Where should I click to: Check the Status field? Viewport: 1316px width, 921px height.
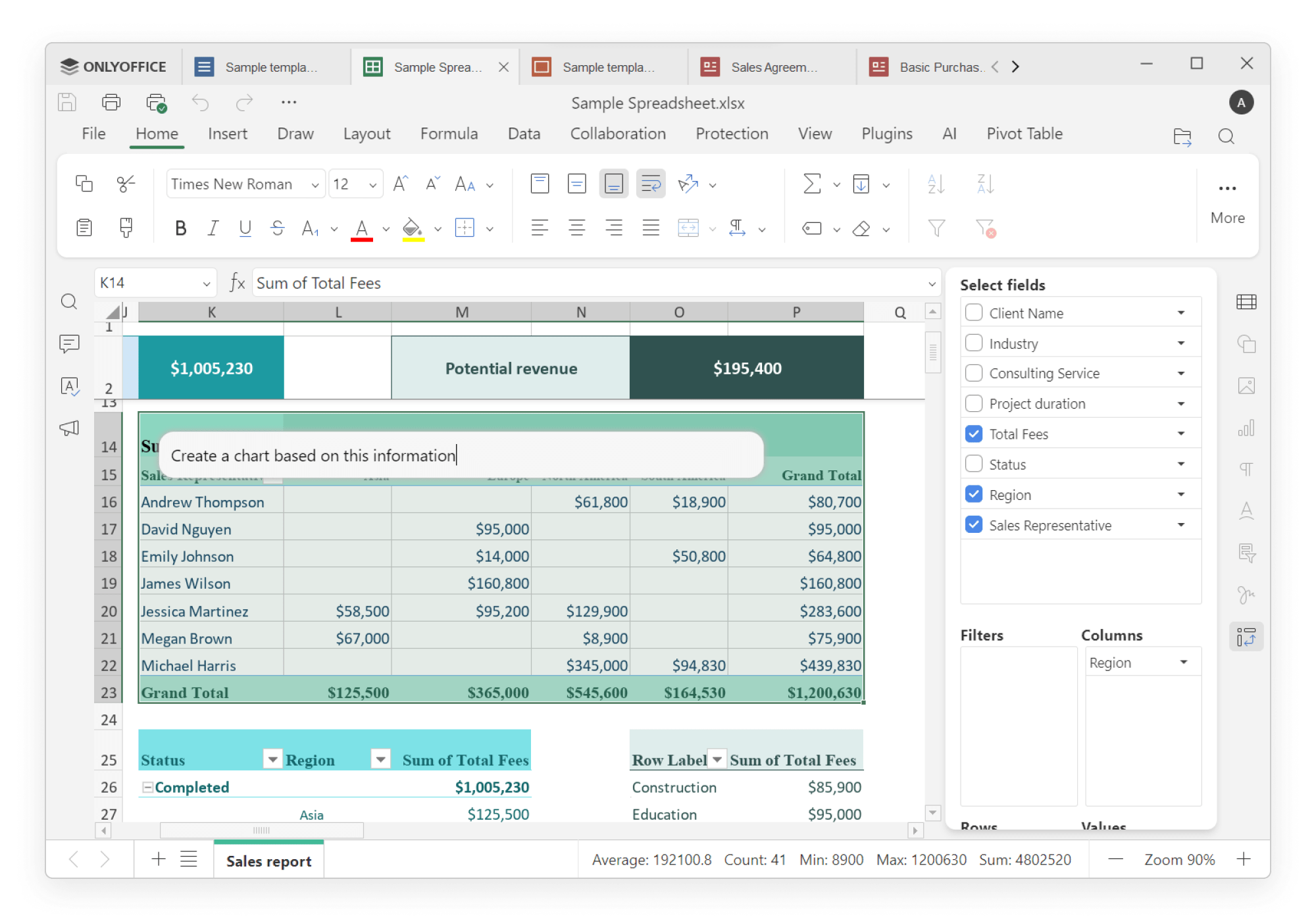click(974, 464)
